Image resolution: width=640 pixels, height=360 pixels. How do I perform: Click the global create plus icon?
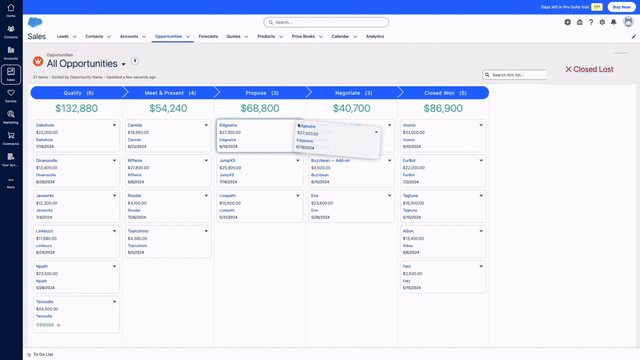(567, 22)
